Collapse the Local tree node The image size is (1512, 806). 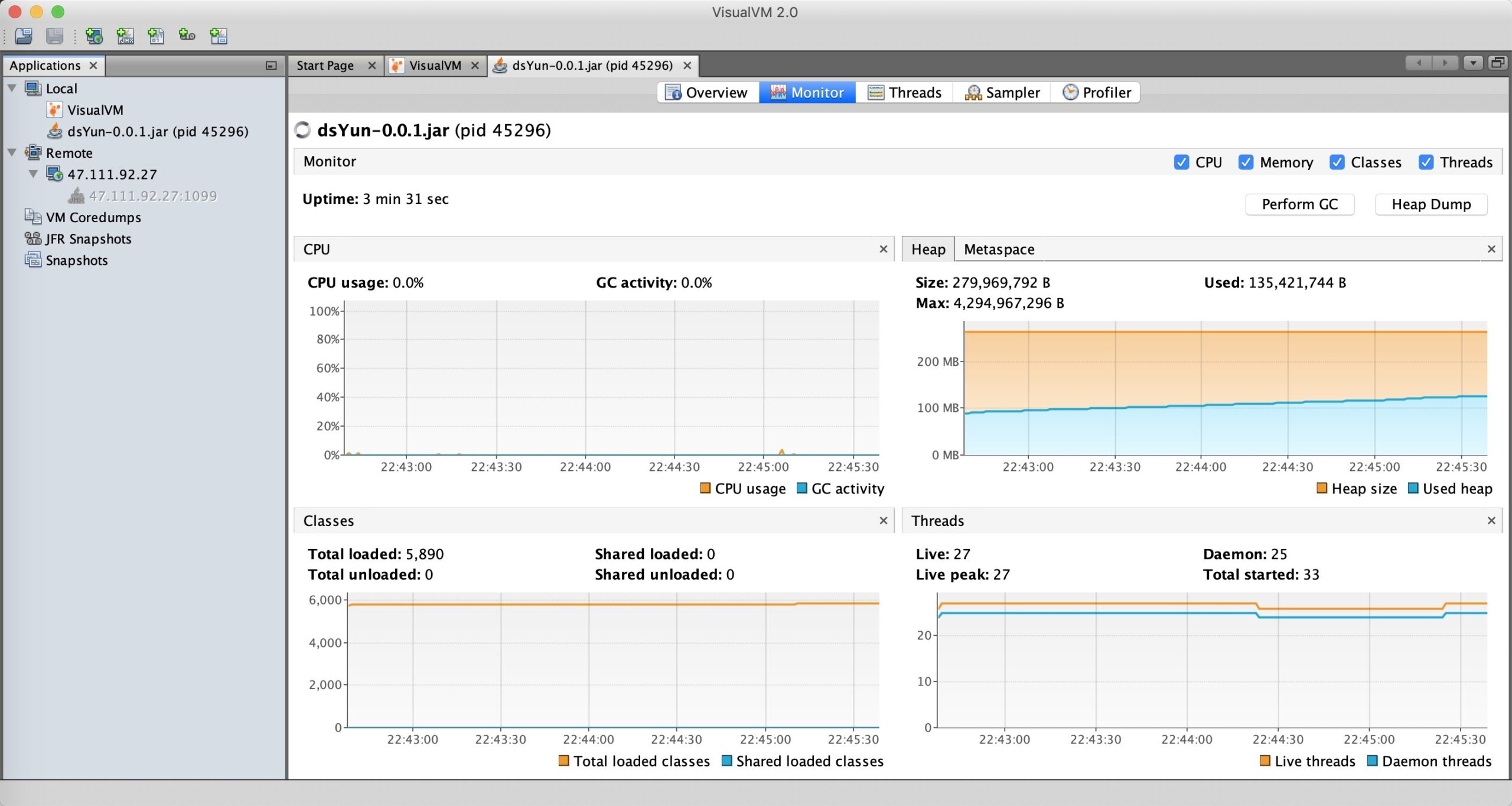[12, 89]
